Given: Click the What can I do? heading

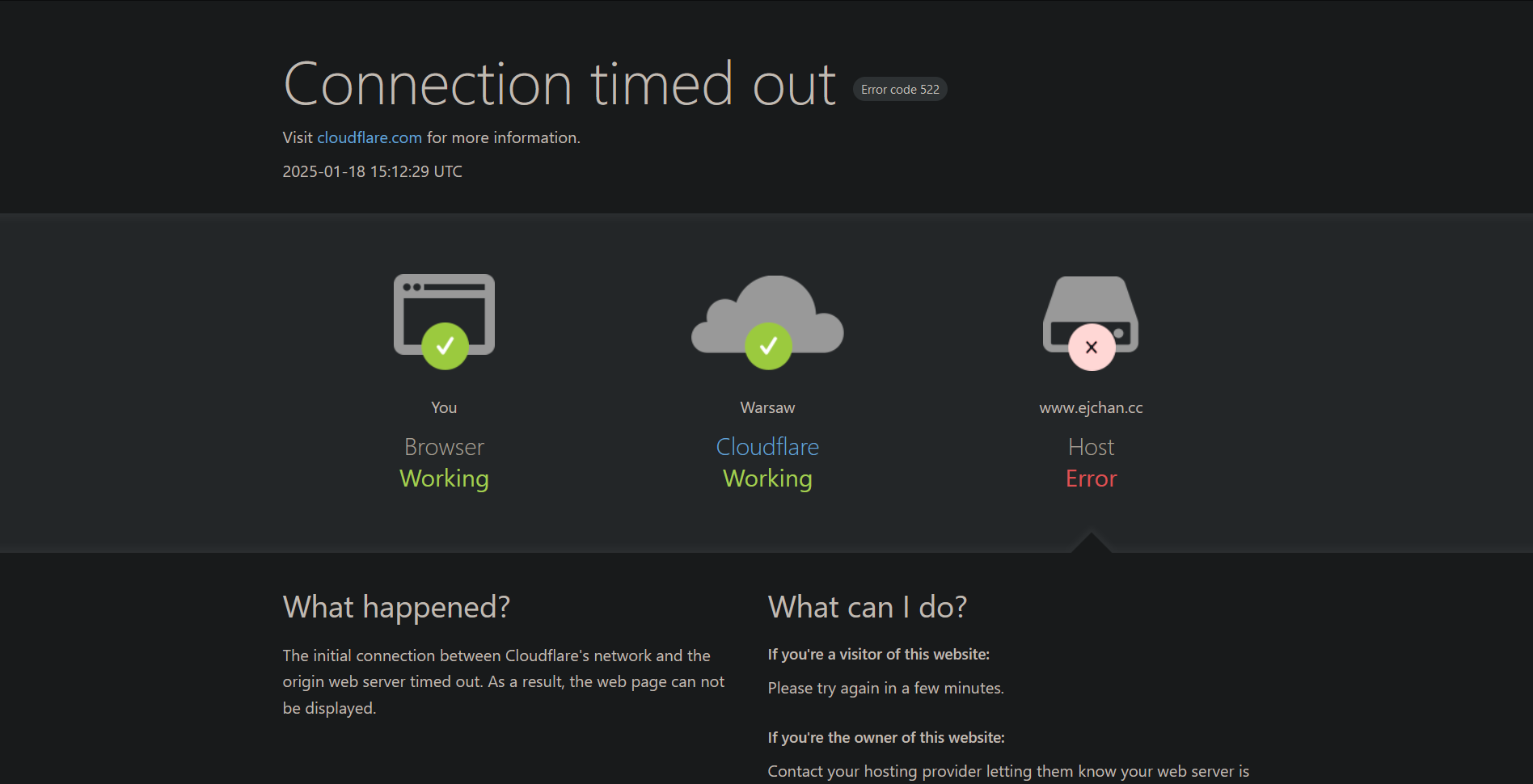Looking at the screenshot, I should (x=868, y=607).
